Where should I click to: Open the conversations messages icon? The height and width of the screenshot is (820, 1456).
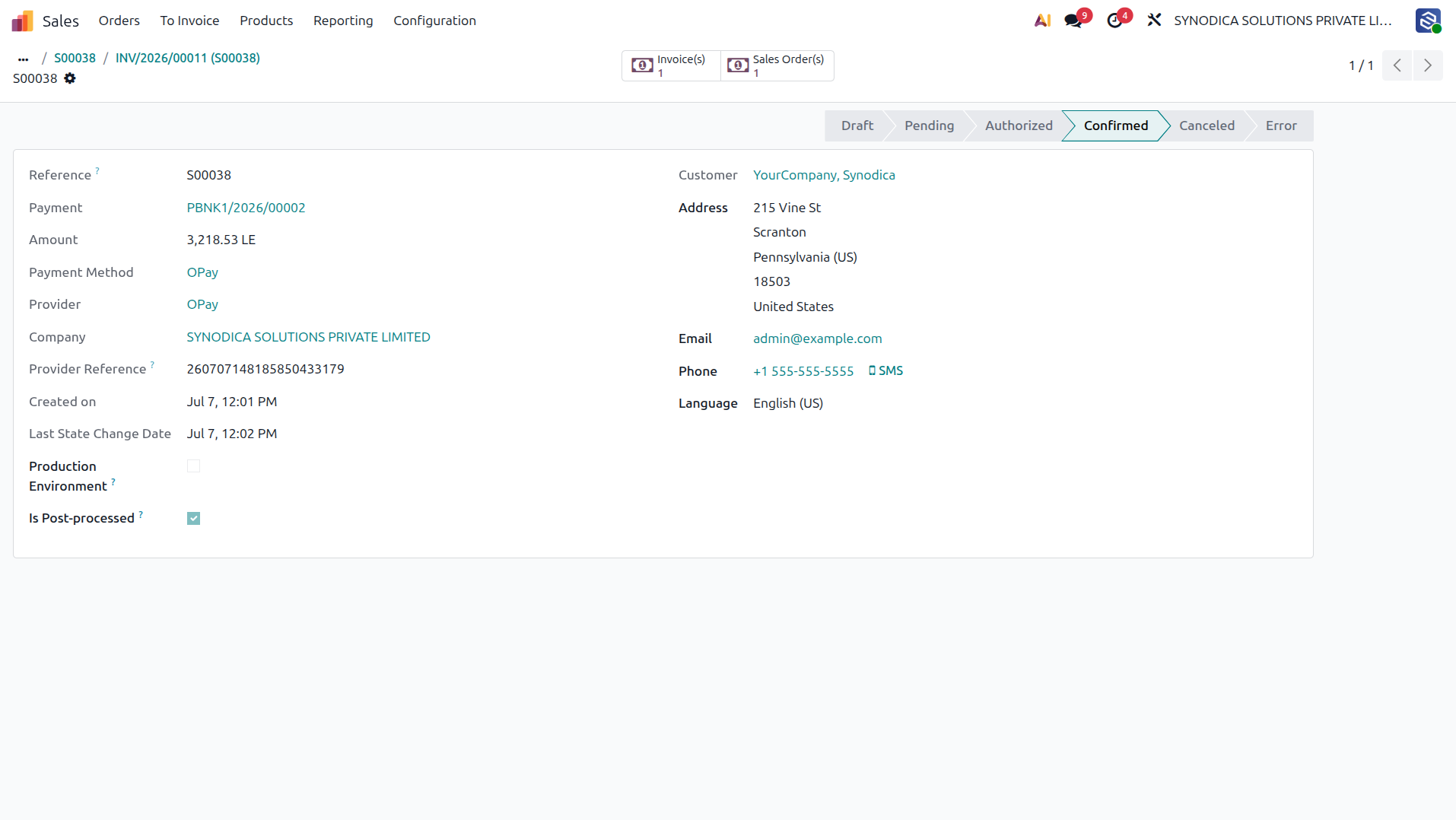point(1073,21)
